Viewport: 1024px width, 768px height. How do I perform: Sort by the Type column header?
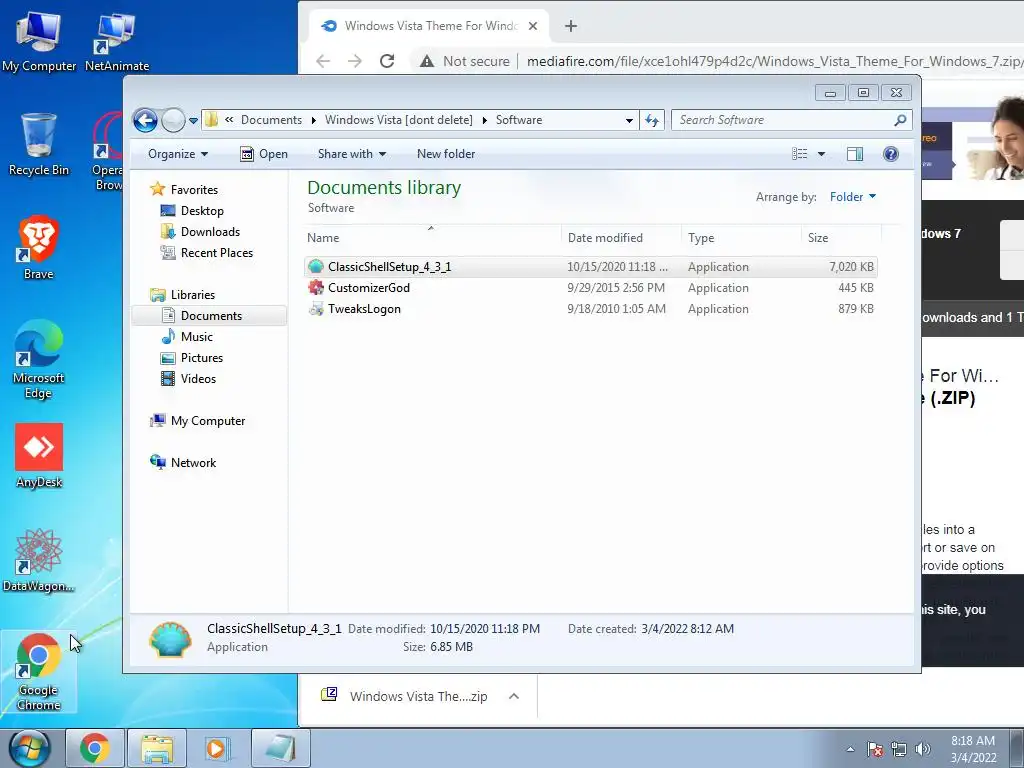tap(741, 238)
